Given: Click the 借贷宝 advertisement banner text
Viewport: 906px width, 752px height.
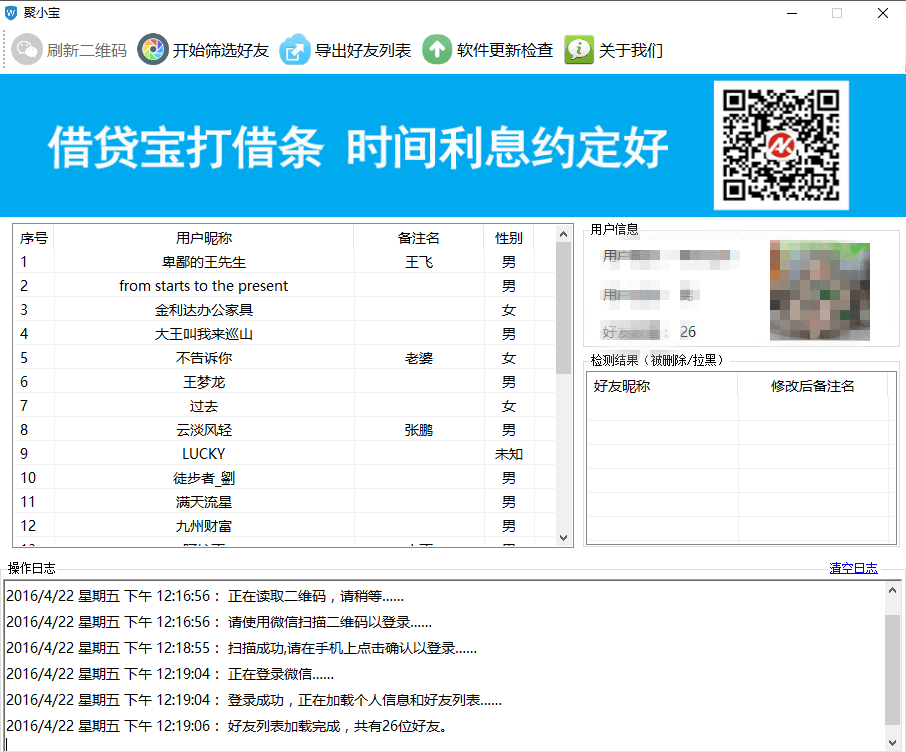Looking at the screenshot, I should pos(358,149).
